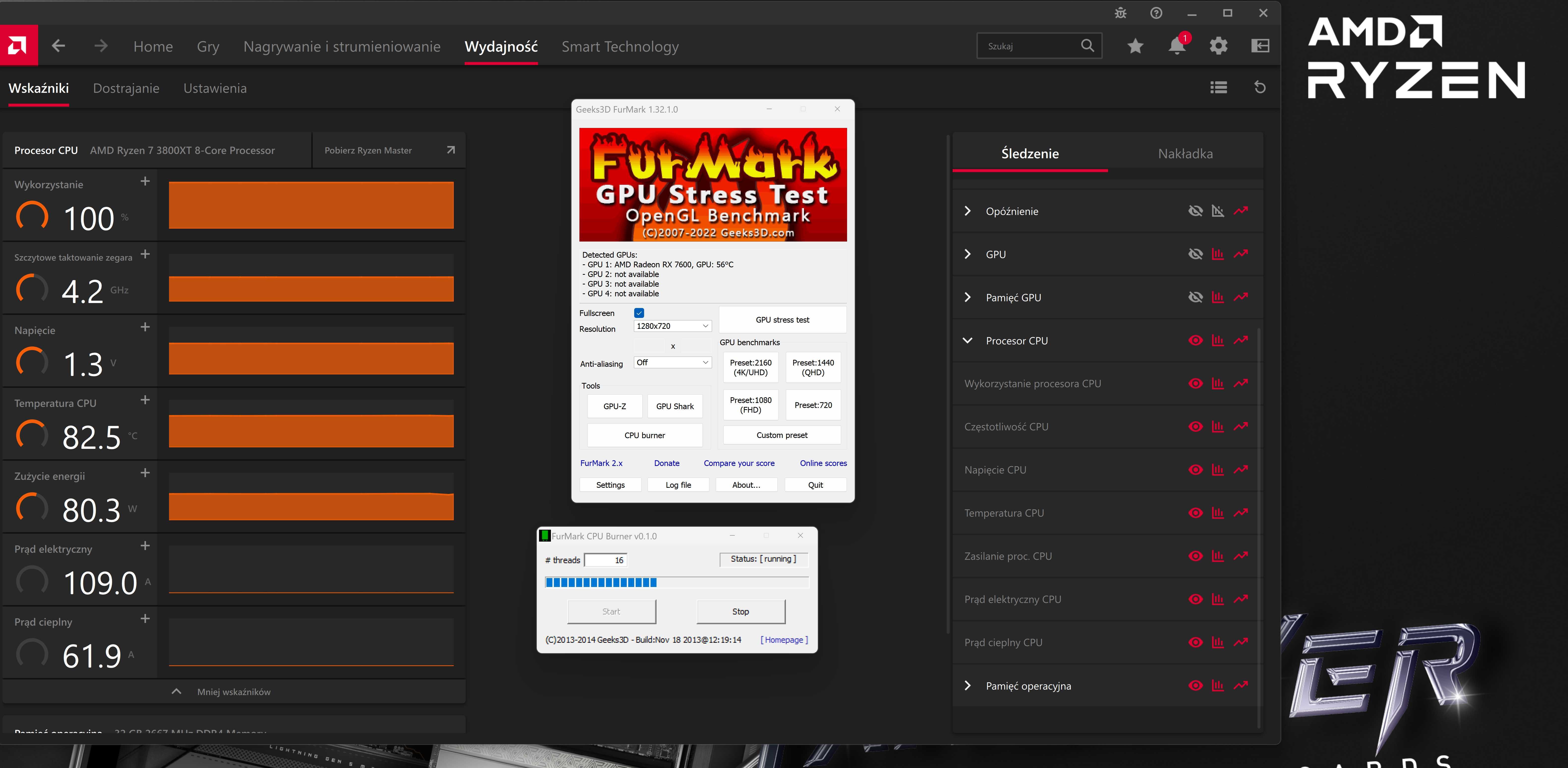Show Opóźnienie tracking with crossed eye icon
Screen dimensions: 1568x768
coord(1196,211)
